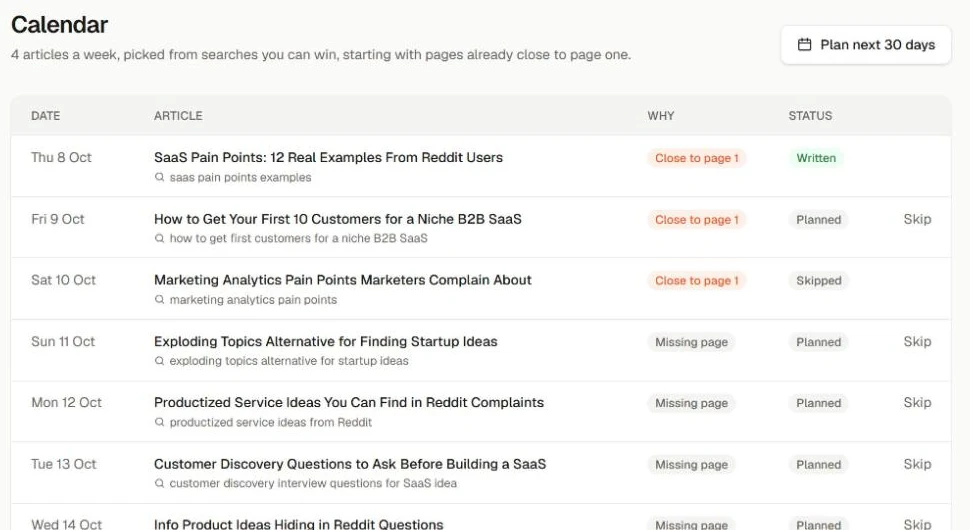Click Close to page 1 tag for Fri 9 Oct

(x=697, y=220)
